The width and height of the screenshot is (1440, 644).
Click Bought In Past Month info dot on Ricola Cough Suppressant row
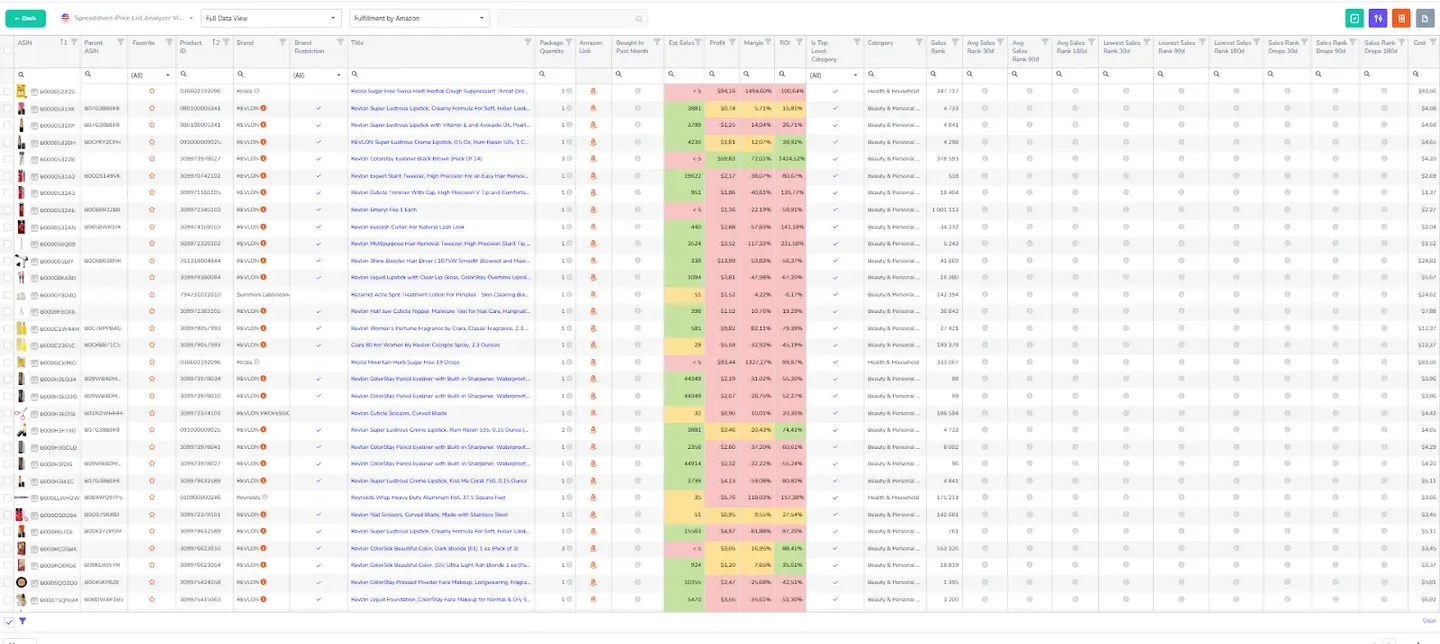pyautogui.click(x=638, y=91)
